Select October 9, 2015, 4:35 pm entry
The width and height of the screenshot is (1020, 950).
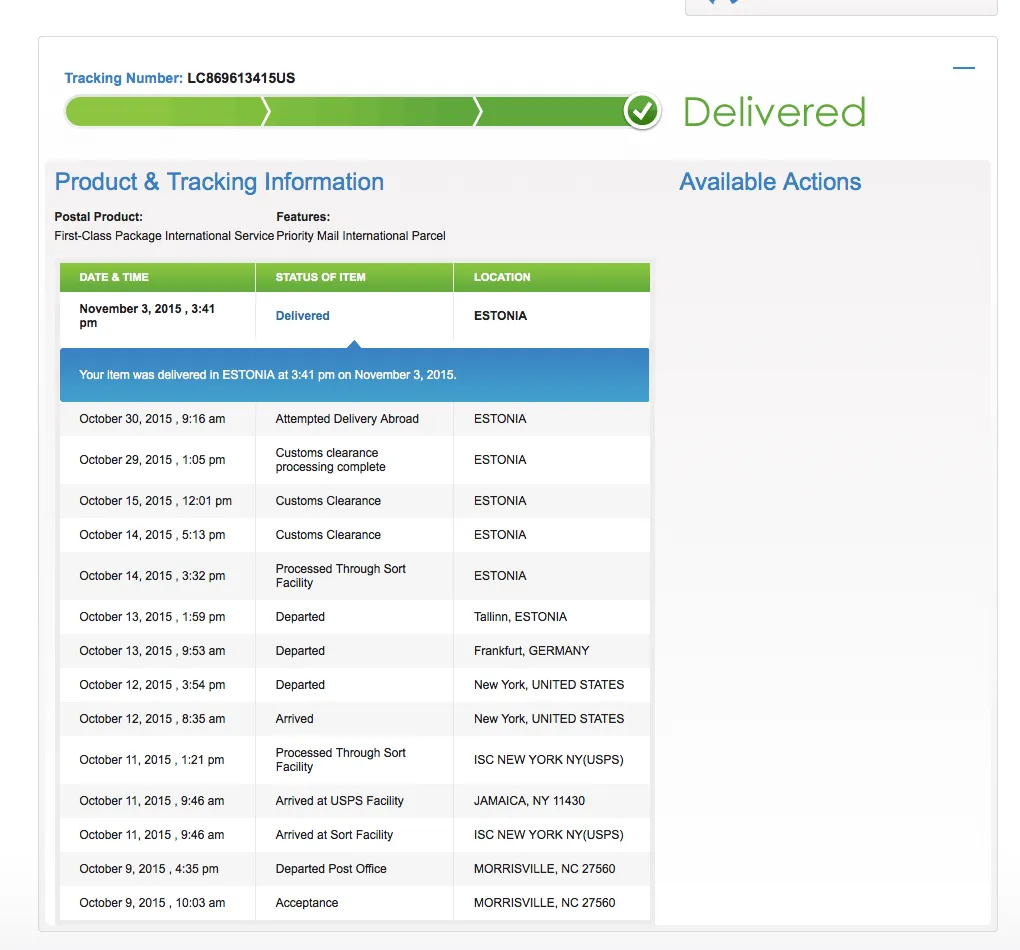(148, 869)
